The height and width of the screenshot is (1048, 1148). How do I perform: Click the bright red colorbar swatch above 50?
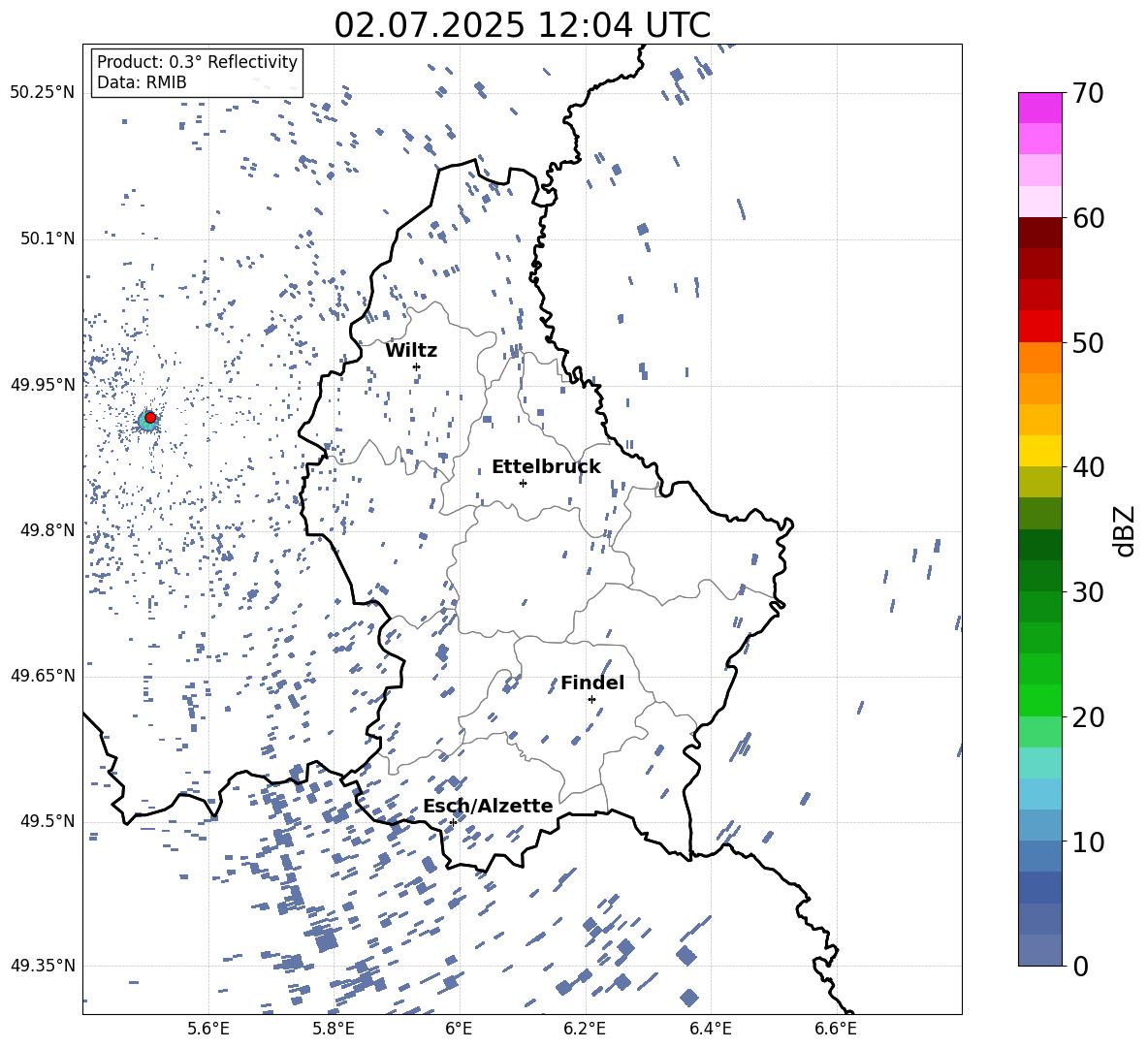[x=1040, y=327]
